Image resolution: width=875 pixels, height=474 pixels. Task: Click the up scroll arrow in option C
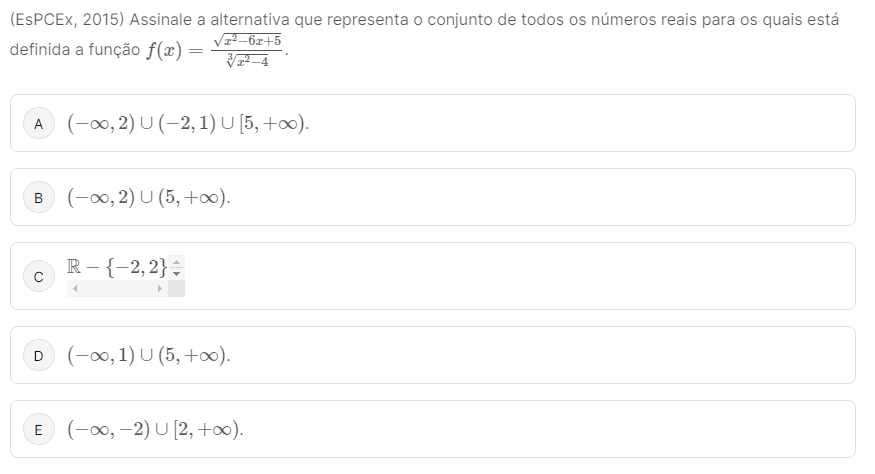click(176, 261)
